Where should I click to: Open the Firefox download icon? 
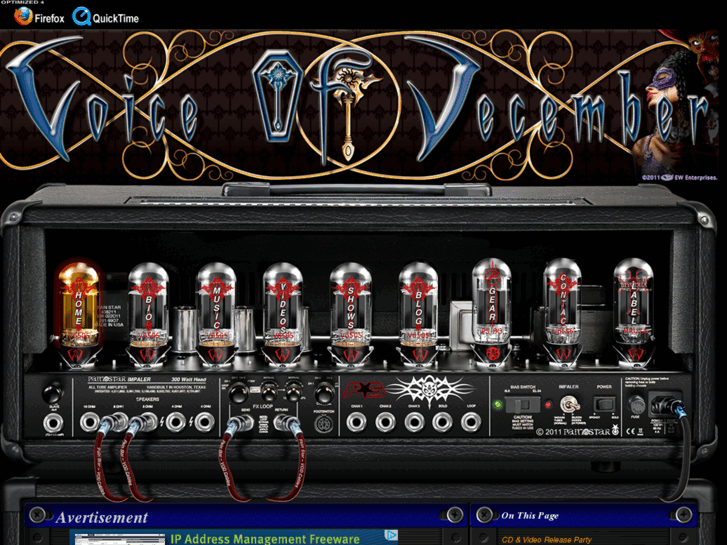pyautogui.click(x=39, y=18)
